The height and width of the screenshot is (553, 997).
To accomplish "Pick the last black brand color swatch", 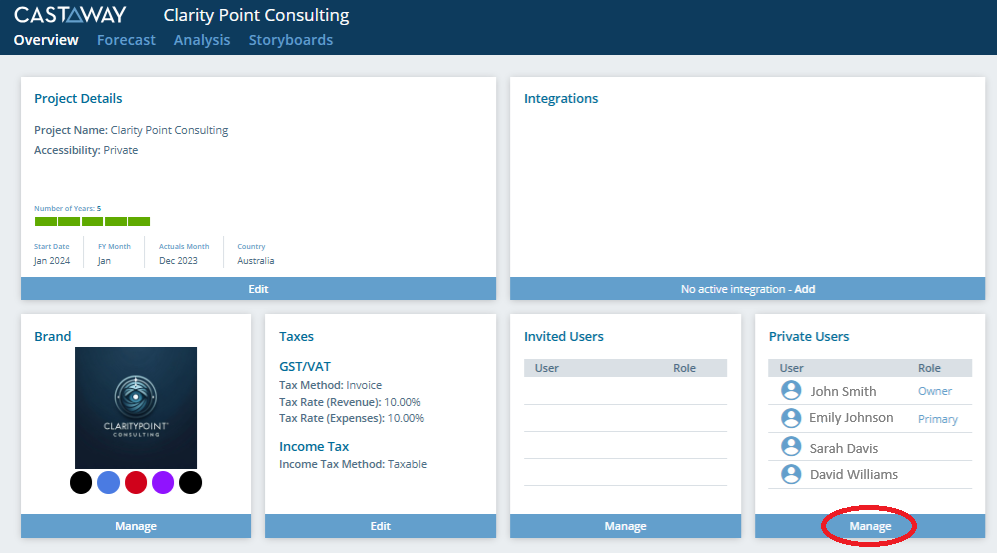I will coord(190,482).
